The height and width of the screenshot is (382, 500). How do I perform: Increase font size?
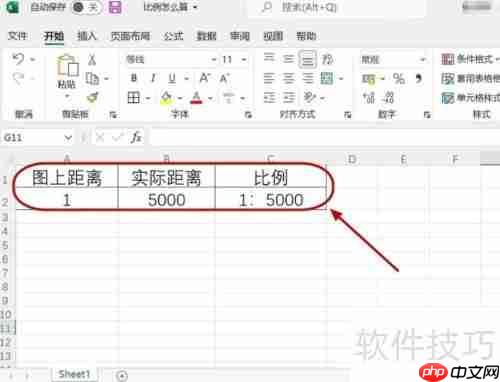pos(204,78)
